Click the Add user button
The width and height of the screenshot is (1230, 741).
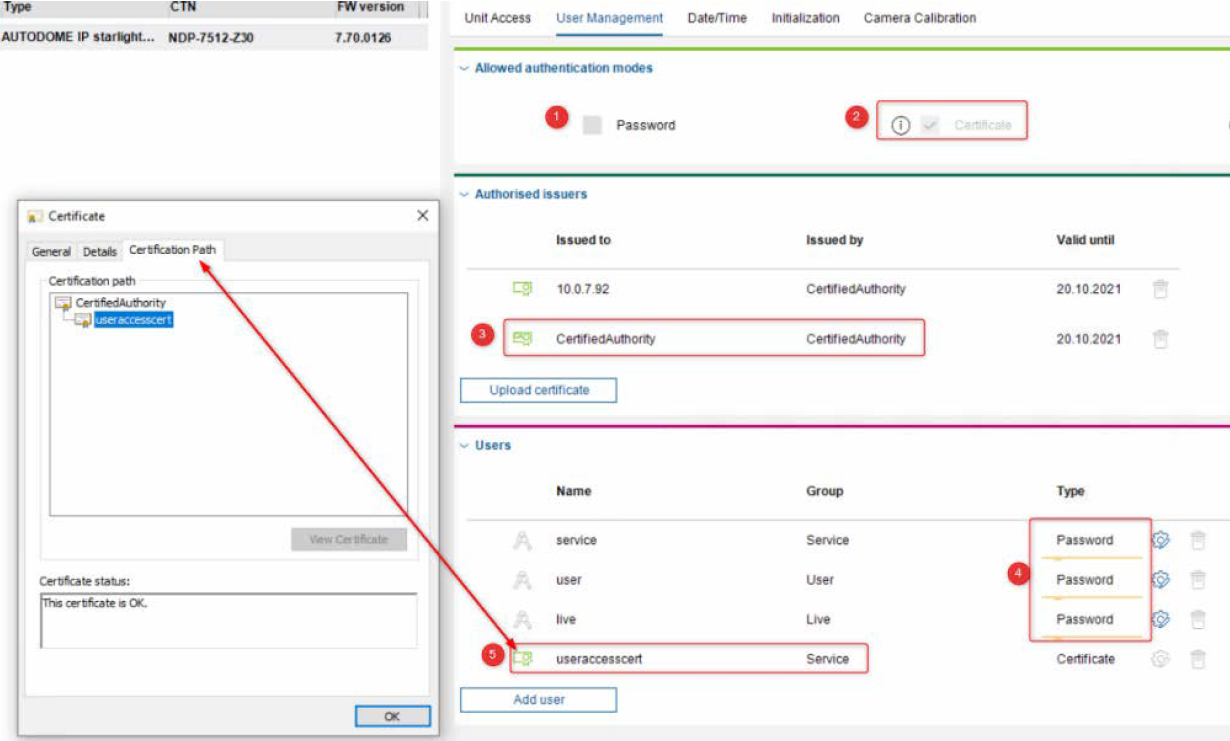538,700
